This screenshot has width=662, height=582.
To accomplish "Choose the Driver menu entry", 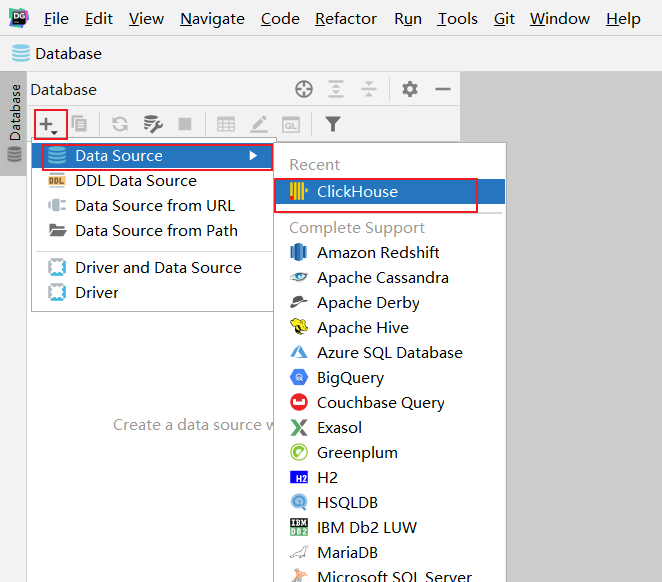I will (x=153, y=293).
